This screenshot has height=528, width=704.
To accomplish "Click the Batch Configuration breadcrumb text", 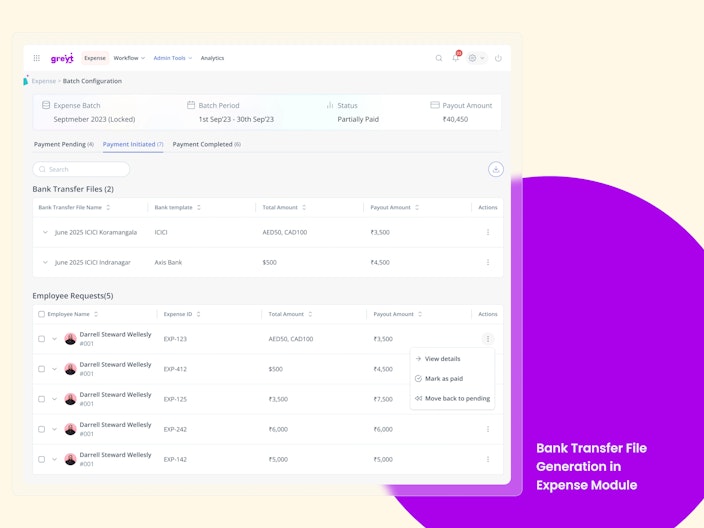I will [92, 81].
